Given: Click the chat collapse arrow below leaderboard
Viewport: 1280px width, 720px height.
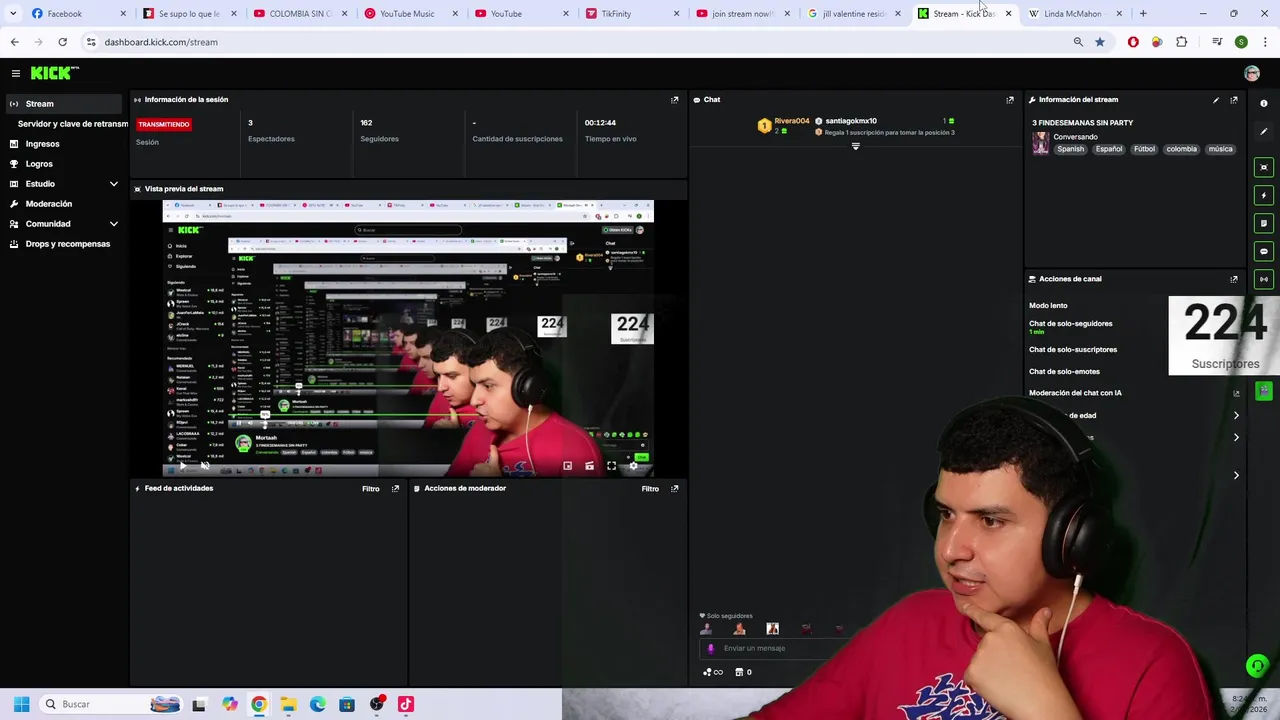Looking at the screenshot, I should click(x=855, y=147).
